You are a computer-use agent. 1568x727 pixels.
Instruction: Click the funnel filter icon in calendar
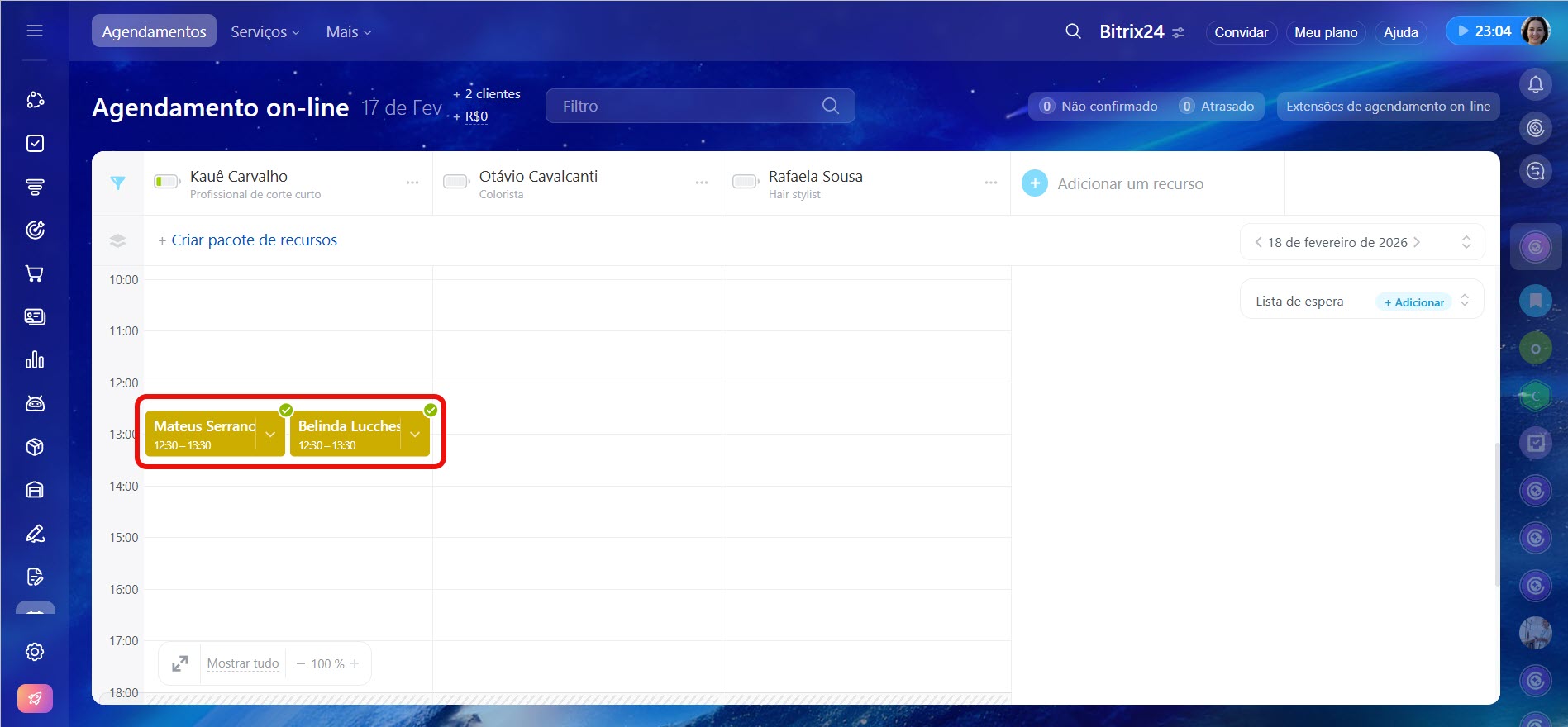(x=118, y=183)
